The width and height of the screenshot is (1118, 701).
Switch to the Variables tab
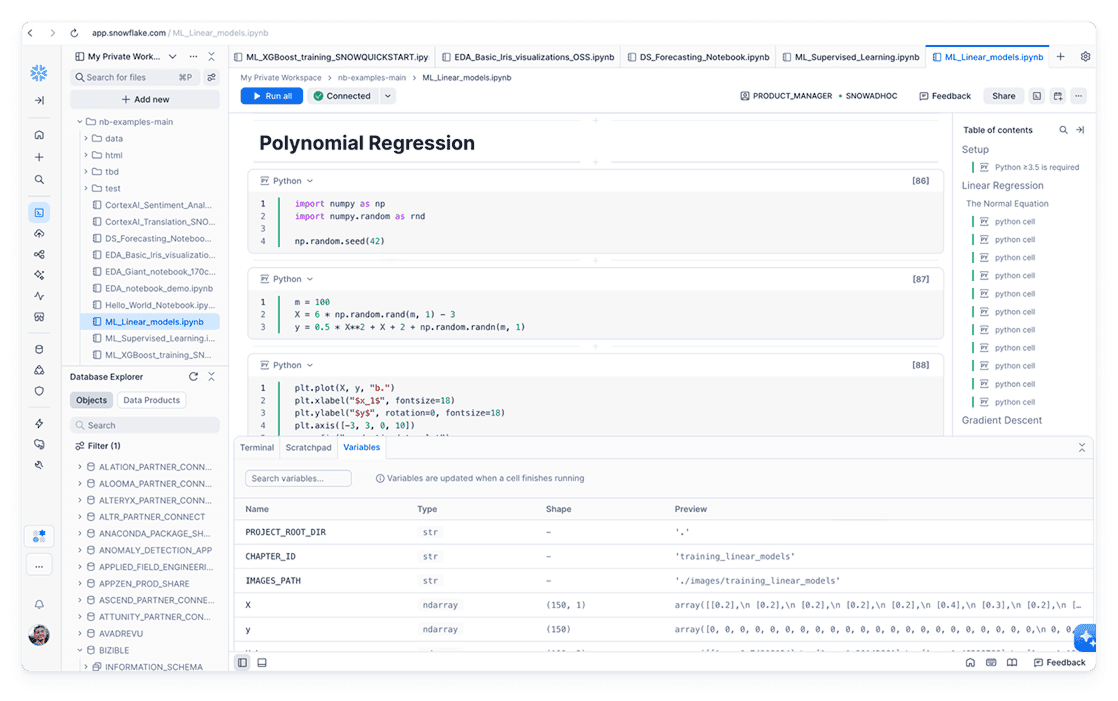tap(361, 447)
